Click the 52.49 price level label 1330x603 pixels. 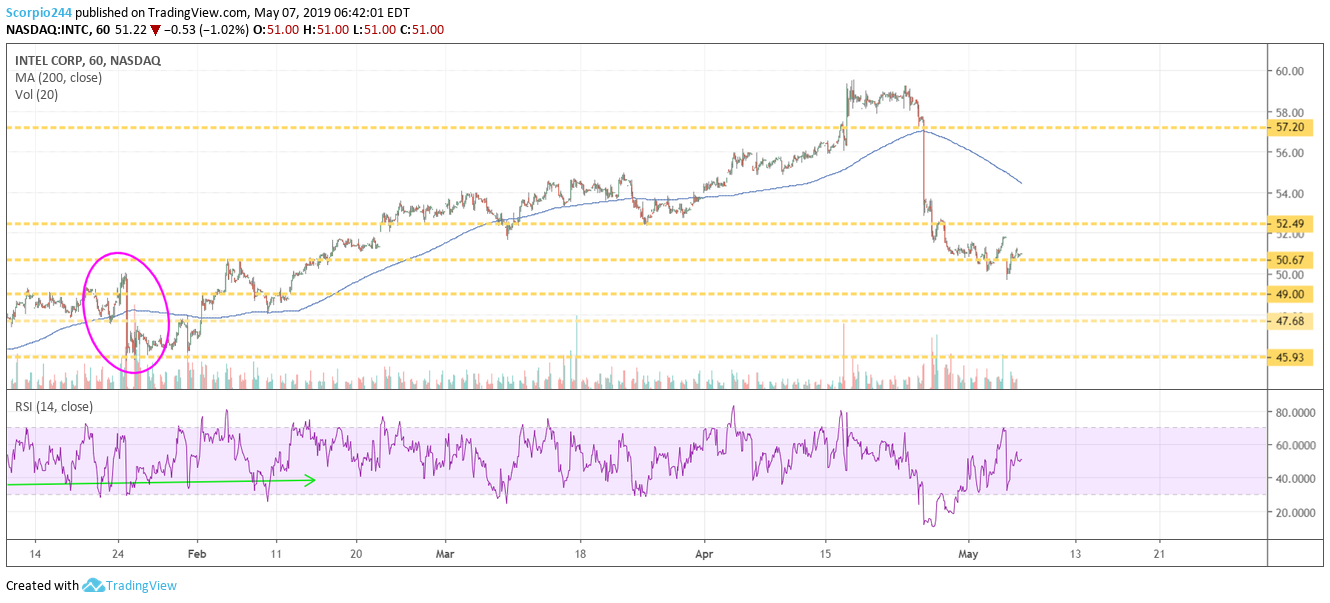1290,223
